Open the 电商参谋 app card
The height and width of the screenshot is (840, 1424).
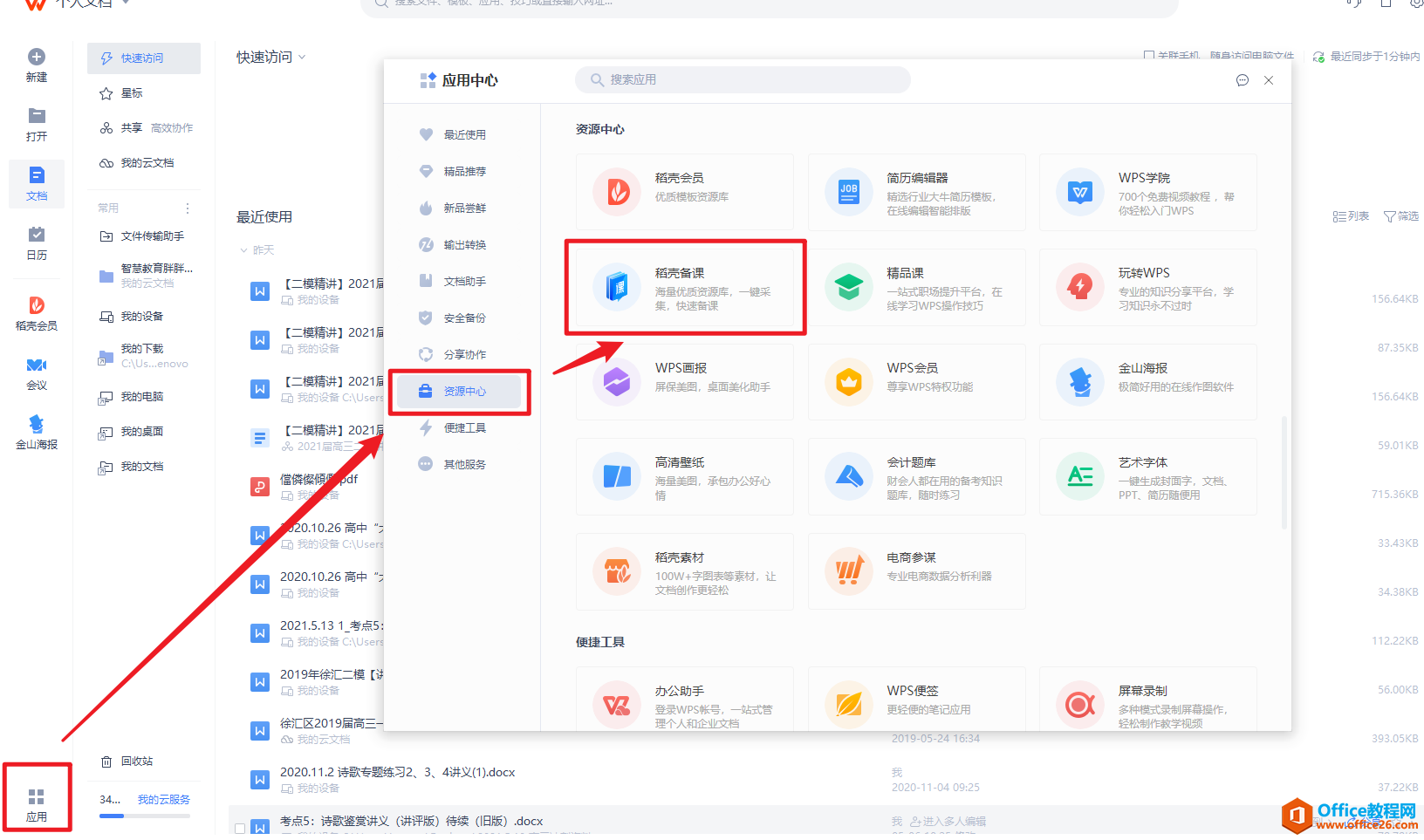(x=917, y=571)
